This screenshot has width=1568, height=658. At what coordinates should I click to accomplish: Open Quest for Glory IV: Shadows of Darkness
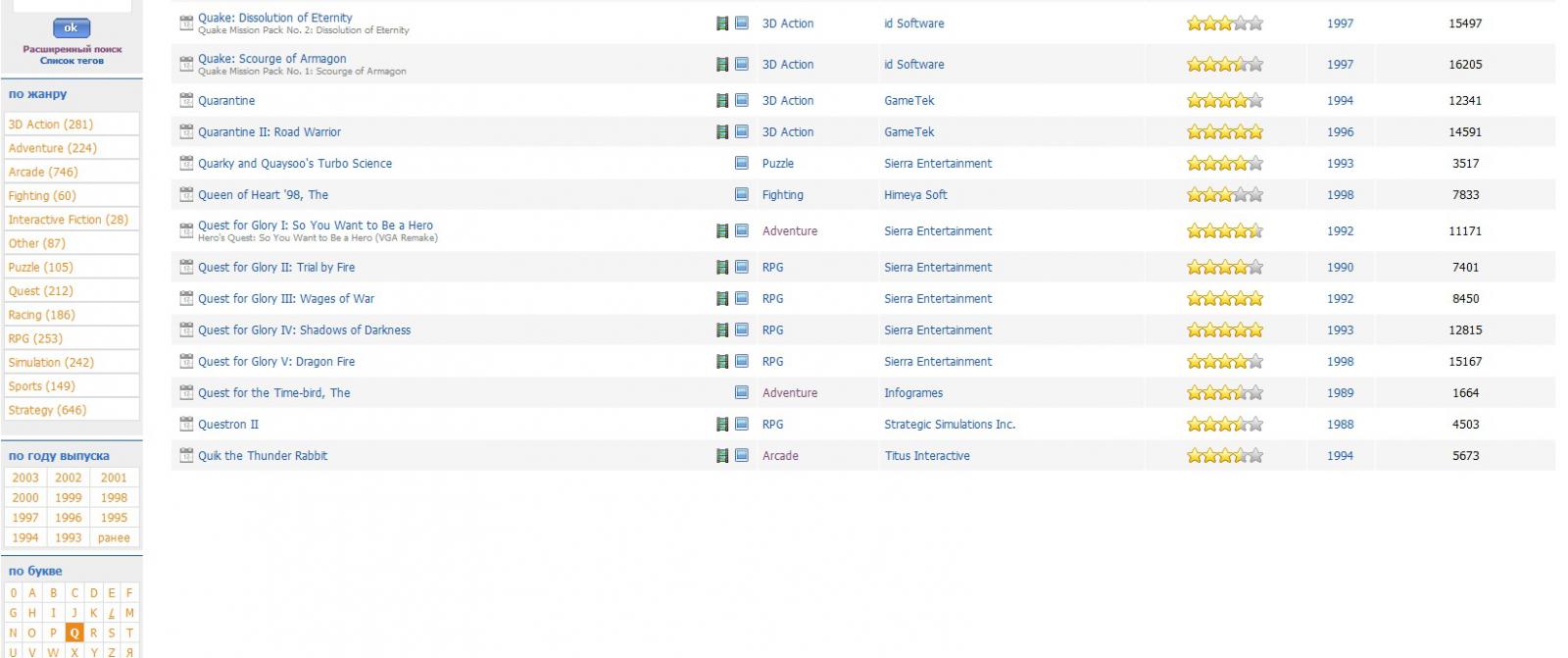304,330
